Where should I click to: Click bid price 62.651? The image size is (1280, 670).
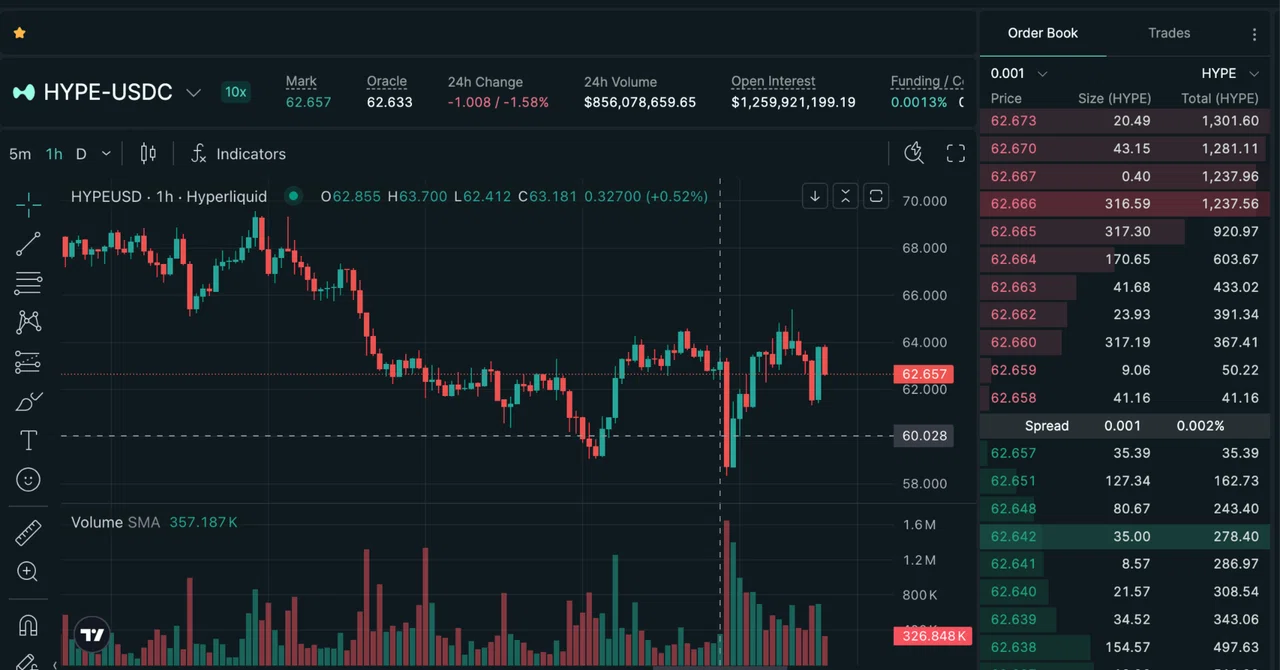(x=1013, y=480)
